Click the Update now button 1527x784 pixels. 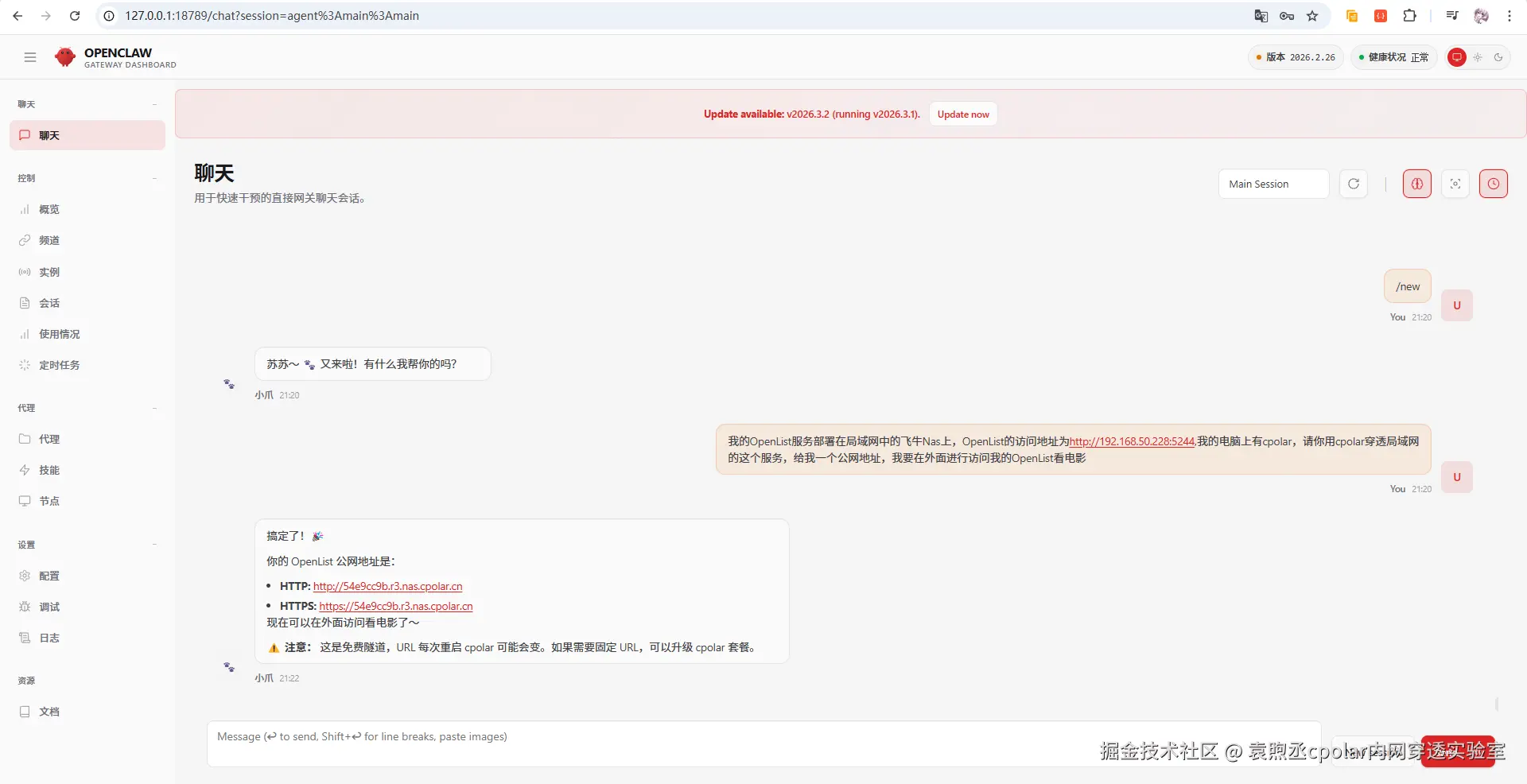pyautogui.click(x=963, y=114)
